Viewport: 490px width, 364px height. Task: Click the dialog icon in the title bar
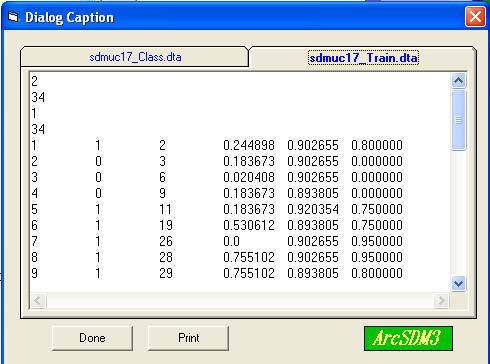tap(13, 17)
